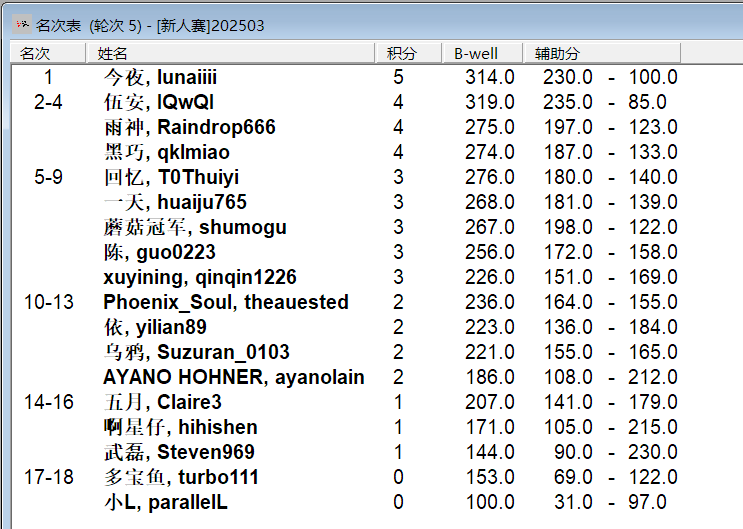Select the row for 回忆, T0Thuiyi

(x=171, y=178)
